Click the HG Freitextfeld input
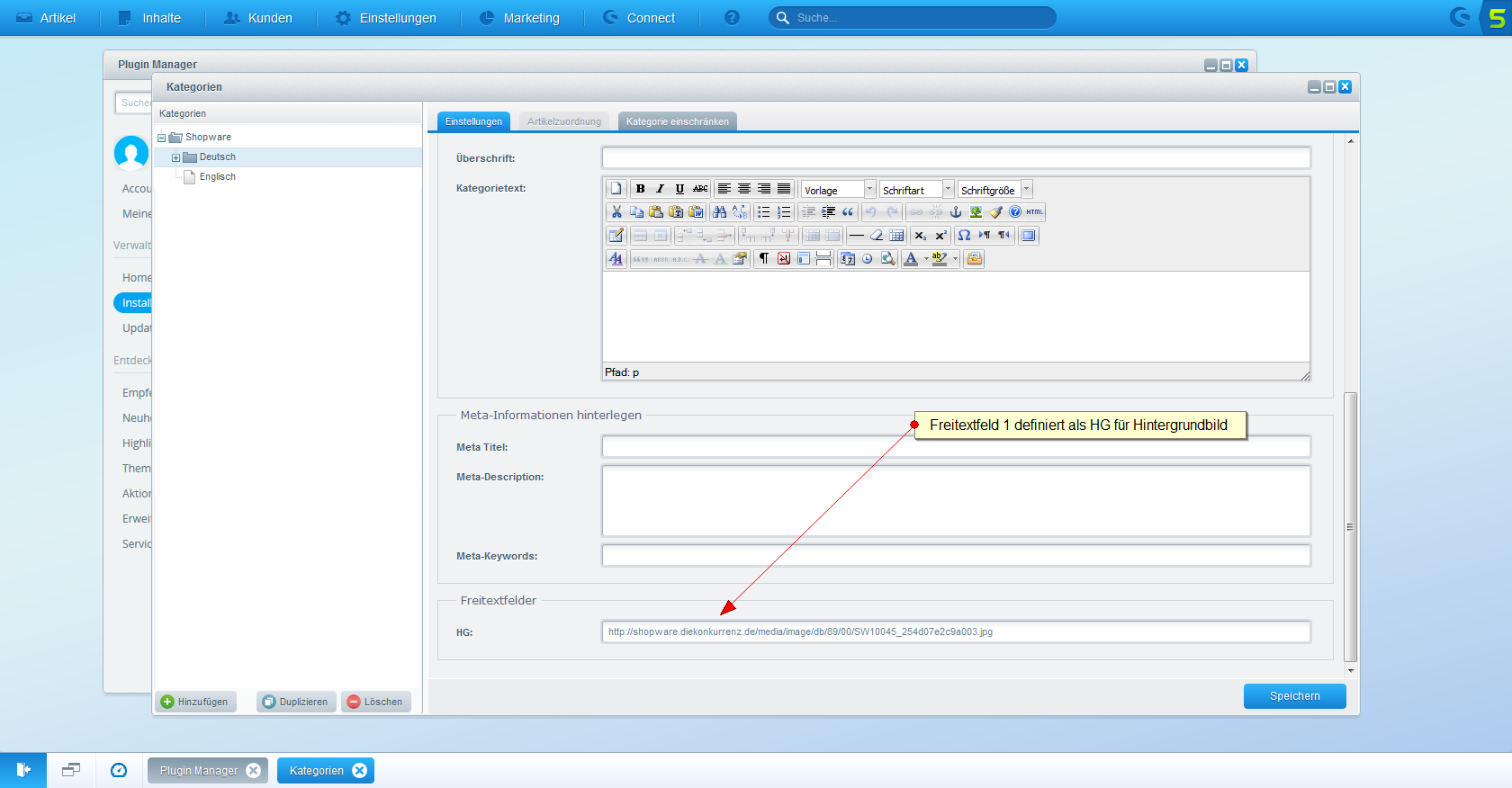The height and width of the screenshot is (788, 1512). point(956,631)
